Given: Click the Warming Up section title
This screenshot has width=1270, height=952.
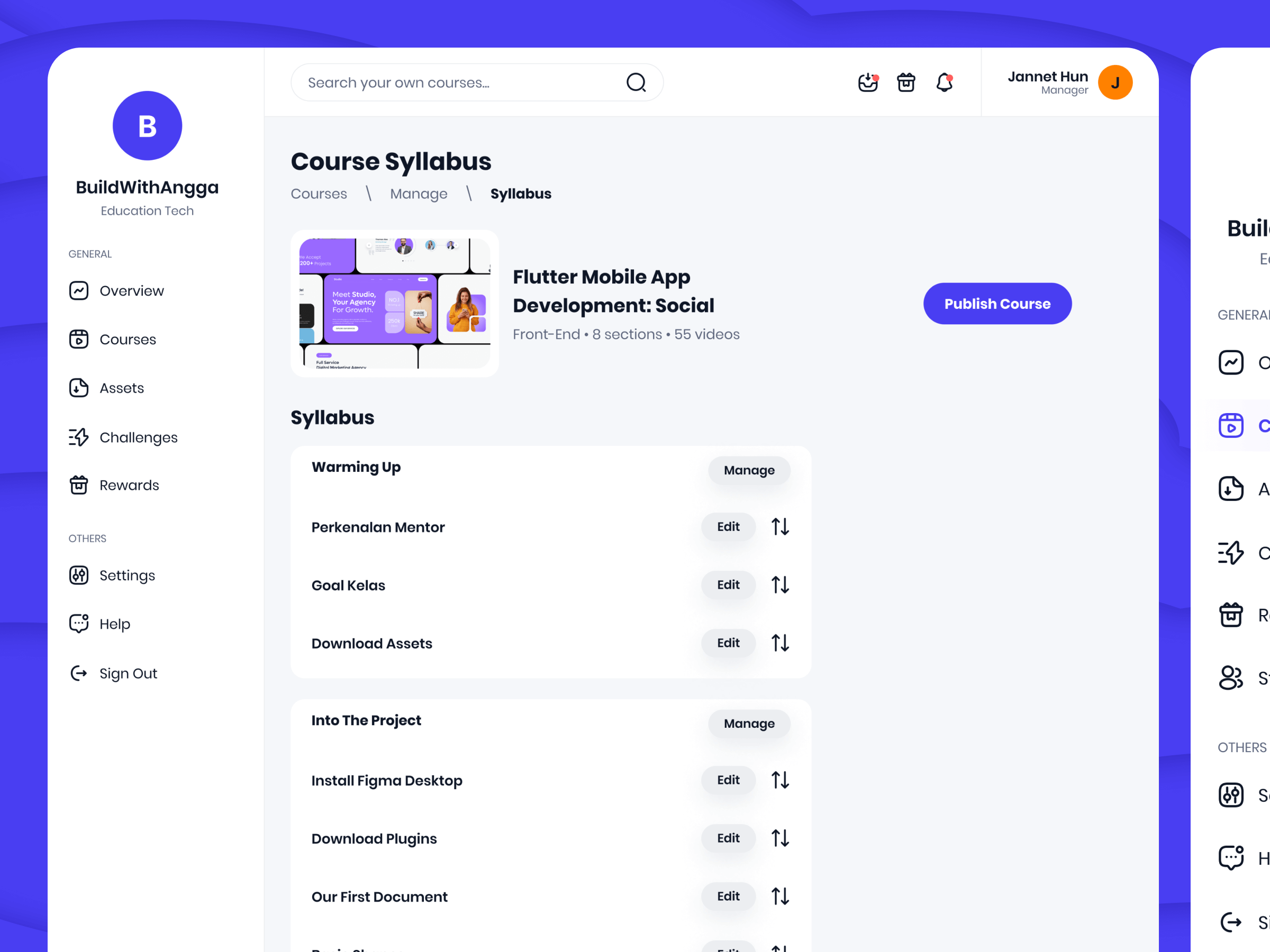Looking at the screenshot, I should coord(356,467).
